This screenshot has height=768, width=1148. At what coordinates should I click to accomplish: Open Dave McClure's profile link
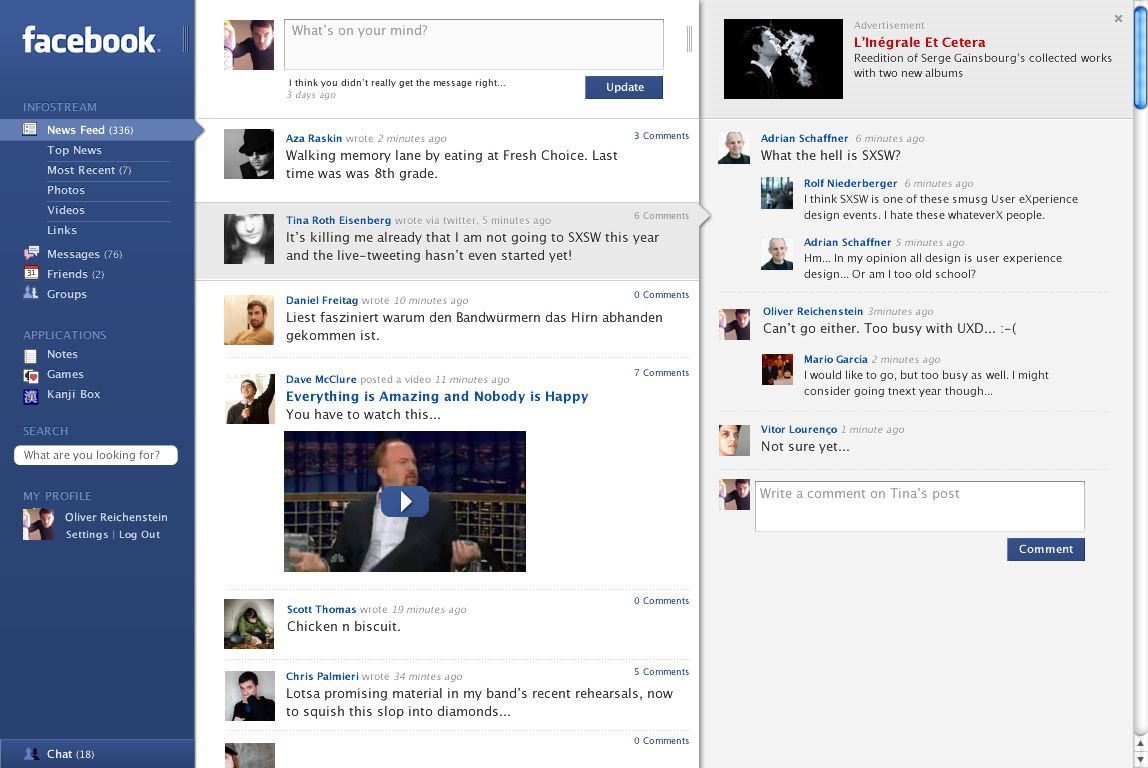click(x=321, y=379)
